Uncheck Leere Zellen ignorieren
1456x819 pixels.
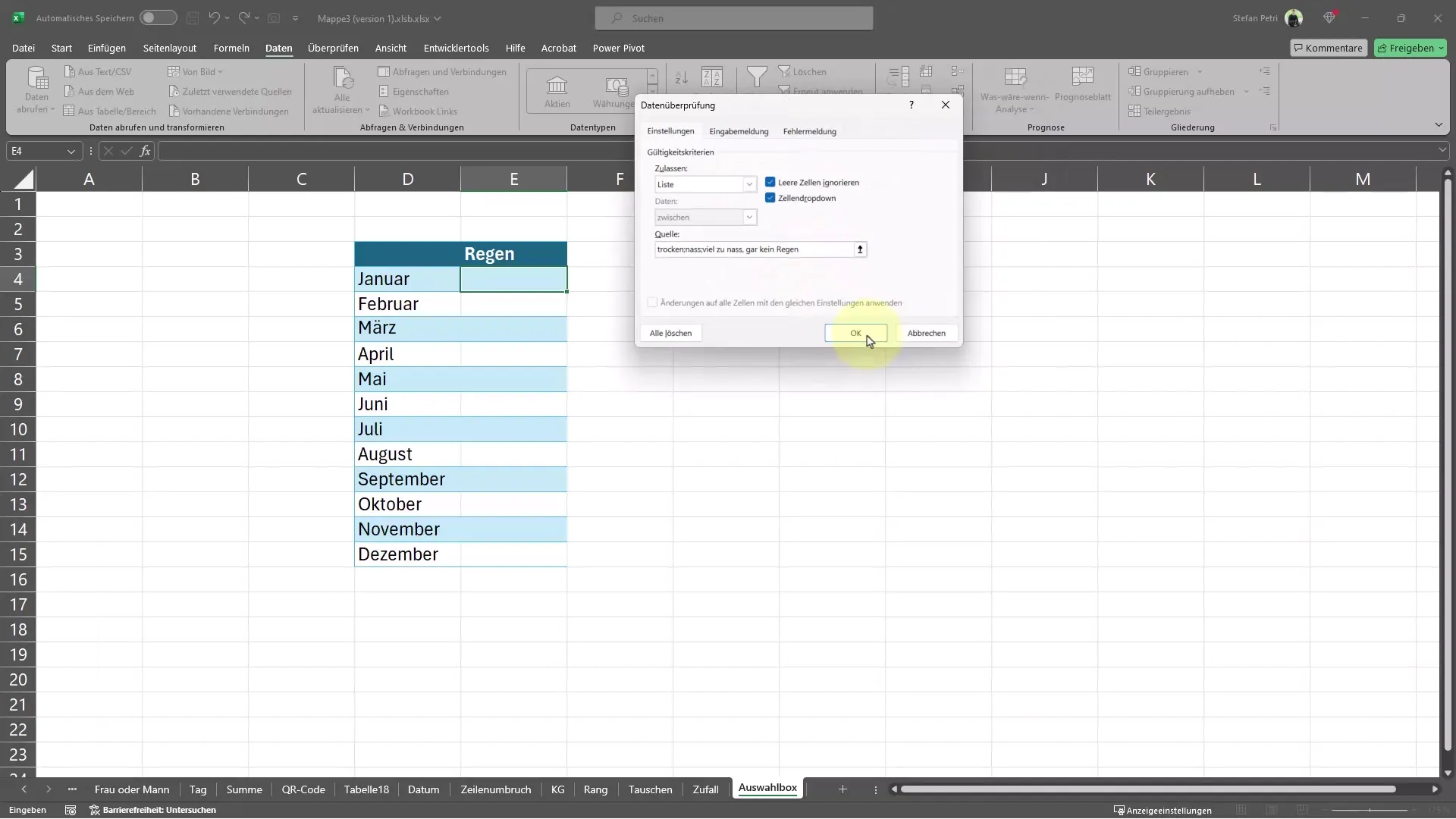(x=770, y=182)
